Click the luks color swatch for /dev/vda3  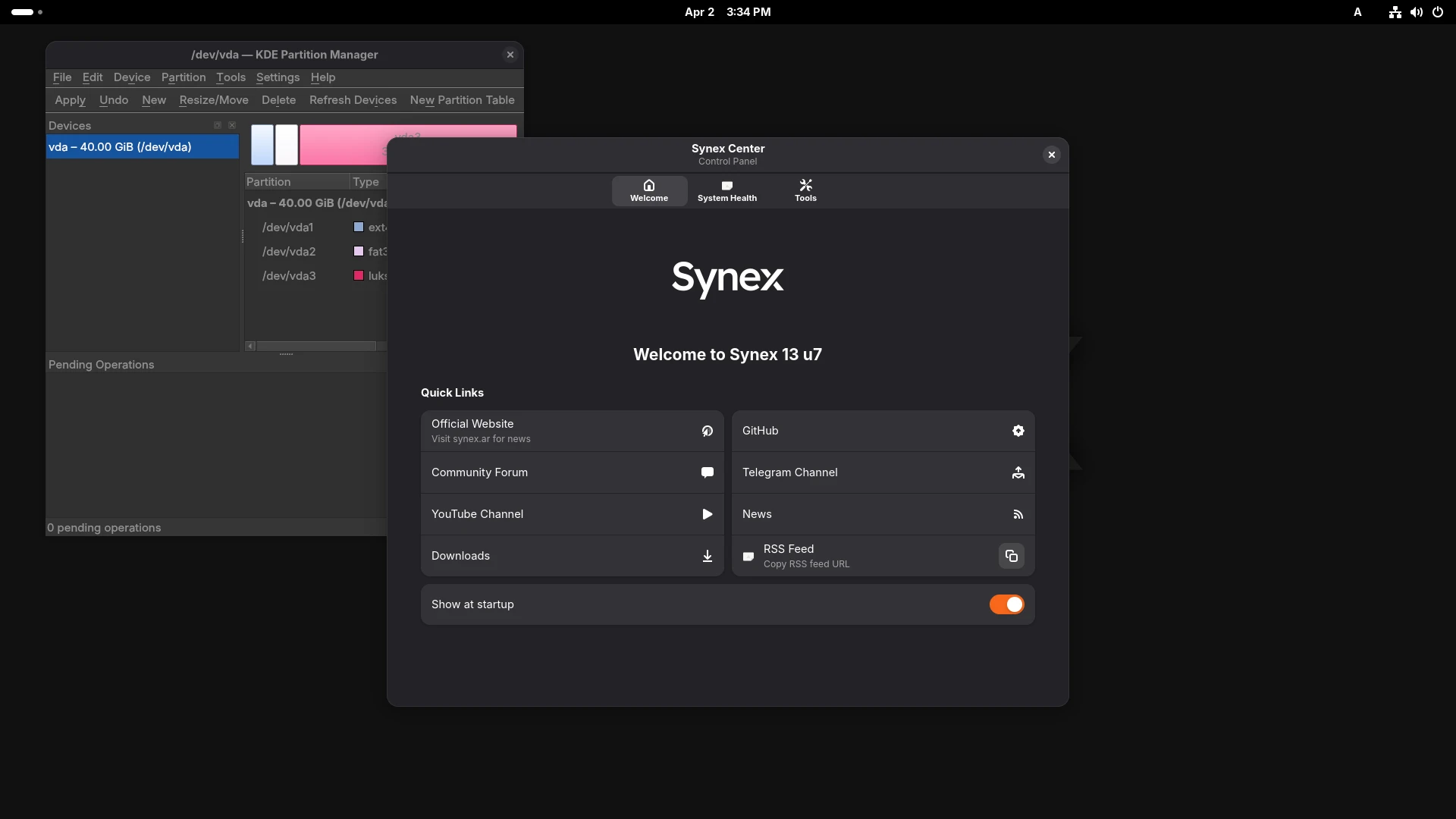[x=357, y=276]
